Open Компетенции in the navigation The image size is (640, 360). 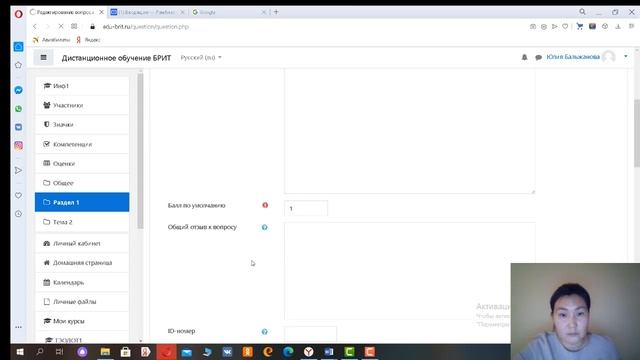click(x=82, y=144)
